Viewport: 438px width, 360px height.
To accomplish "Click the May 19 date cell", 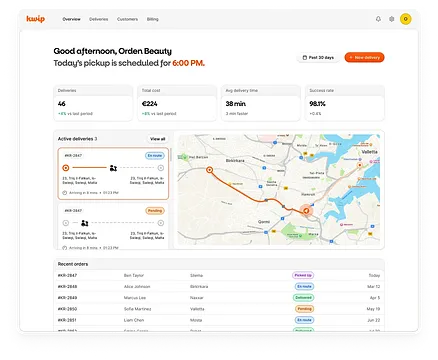I will tap(373, 309).
